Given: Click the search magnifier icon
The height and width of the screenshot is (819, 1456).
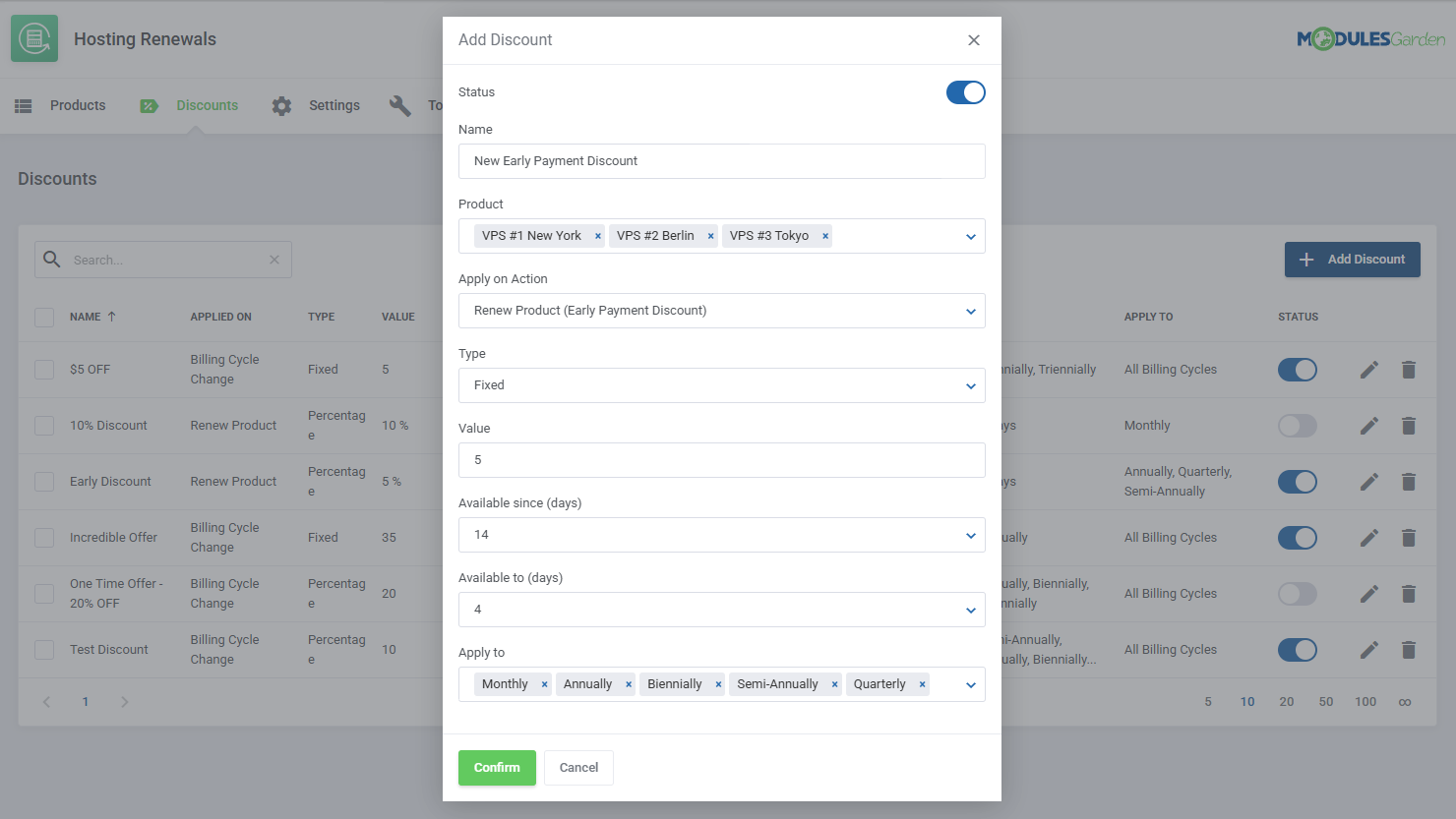Looking at the screenshot, I should coord(51,259).
